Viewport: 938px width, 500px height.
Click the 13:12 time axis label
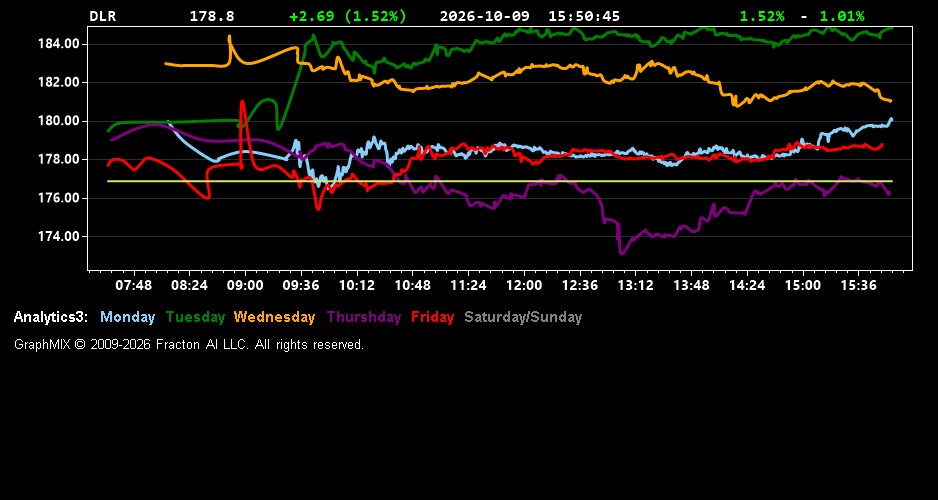(x=635, y=286)
